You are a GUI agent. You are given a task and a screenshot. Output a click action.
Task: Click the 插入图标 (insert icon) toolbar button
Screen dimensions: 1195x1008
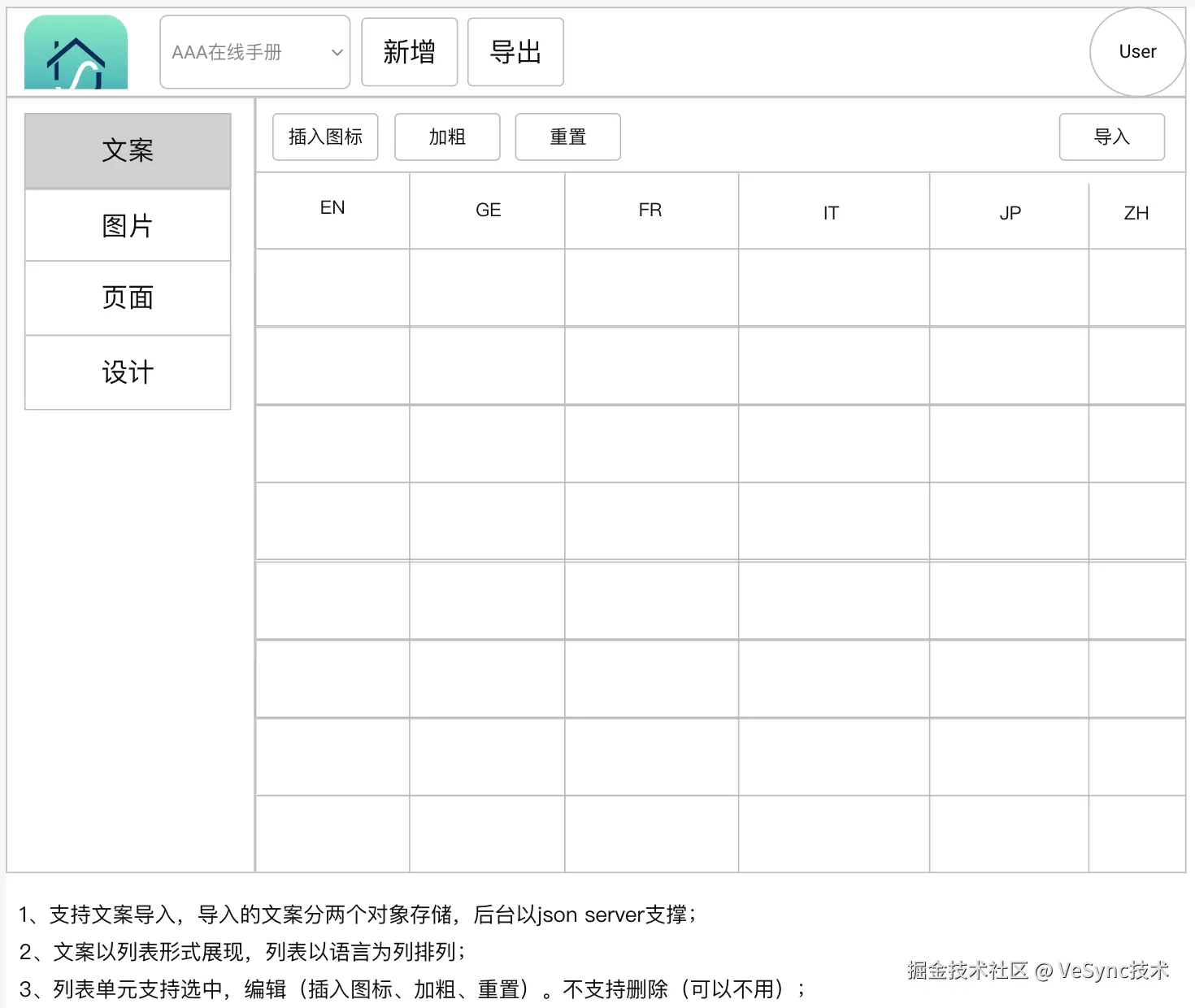(324, 137)
